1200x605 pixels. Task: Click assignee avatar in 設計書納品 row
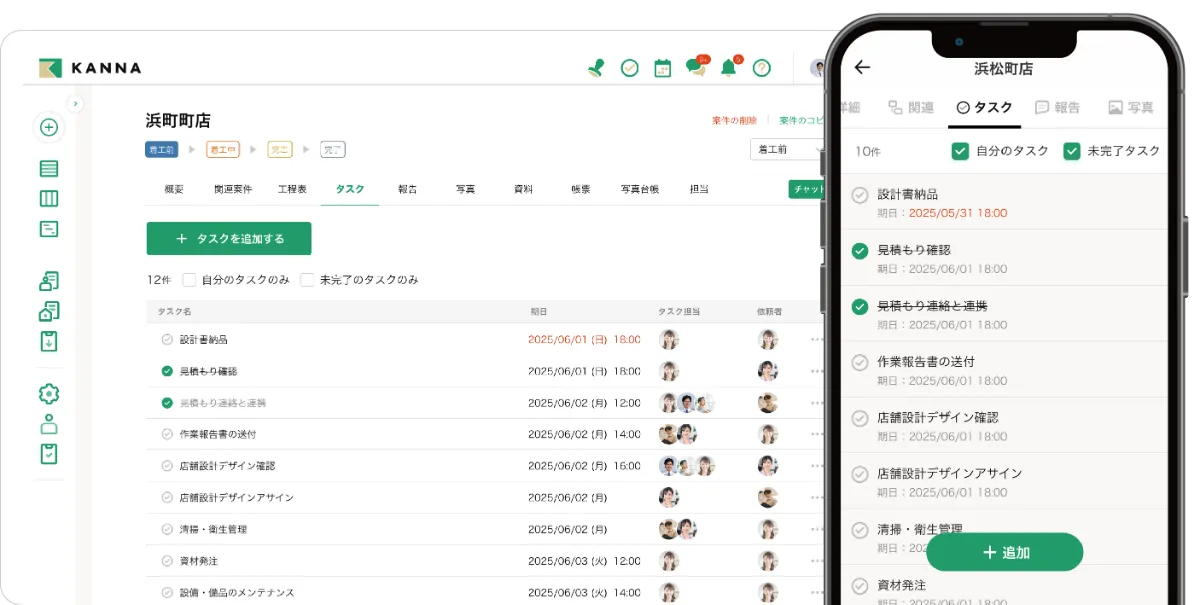pos(669,340)
